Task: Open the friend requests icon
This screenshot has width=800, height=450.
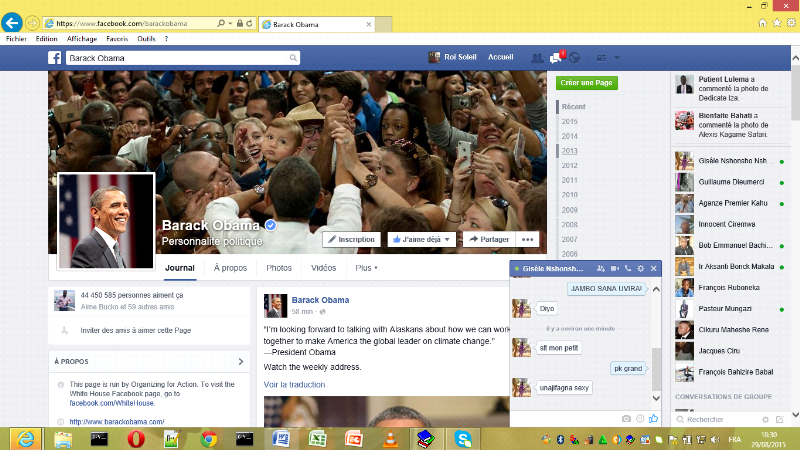Action: pyautogui.click(x=538, y=57)
